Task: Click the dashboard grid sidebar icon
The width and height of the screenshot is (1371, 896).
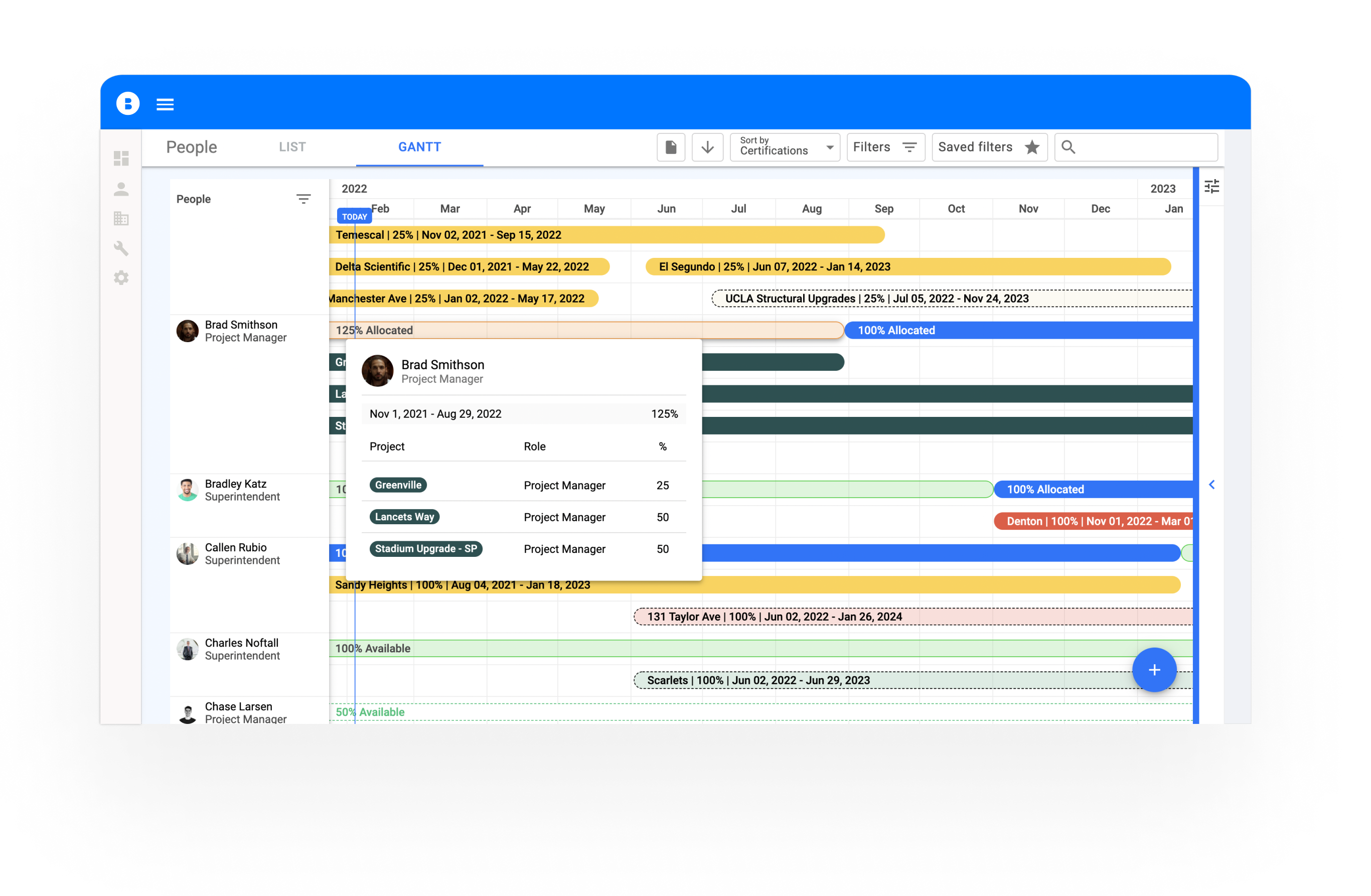Action: (121, 158)
